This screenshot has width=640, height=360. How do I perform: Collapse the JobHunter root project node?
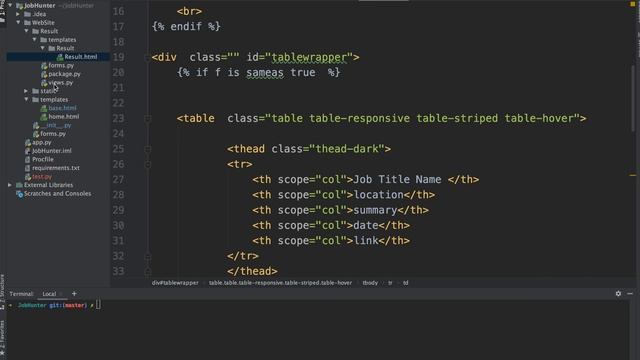pos(10,6)
